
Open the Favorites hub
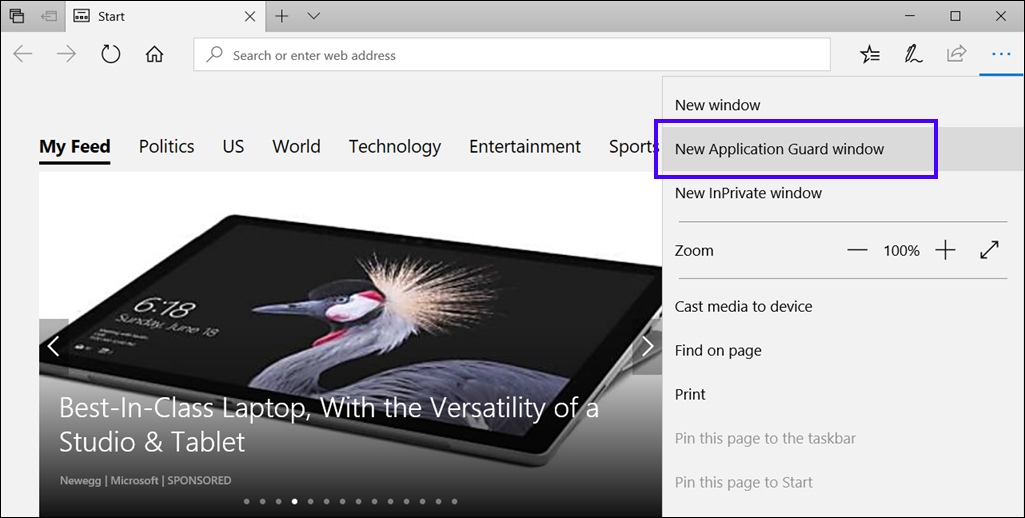coord(870,54)
